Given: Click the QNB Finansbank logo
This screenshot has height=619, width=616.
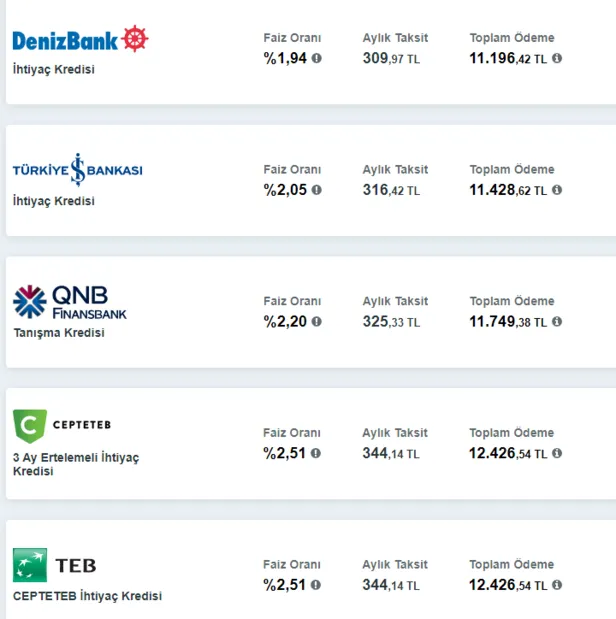Looking at the screenshot, I should coord(70,302).
